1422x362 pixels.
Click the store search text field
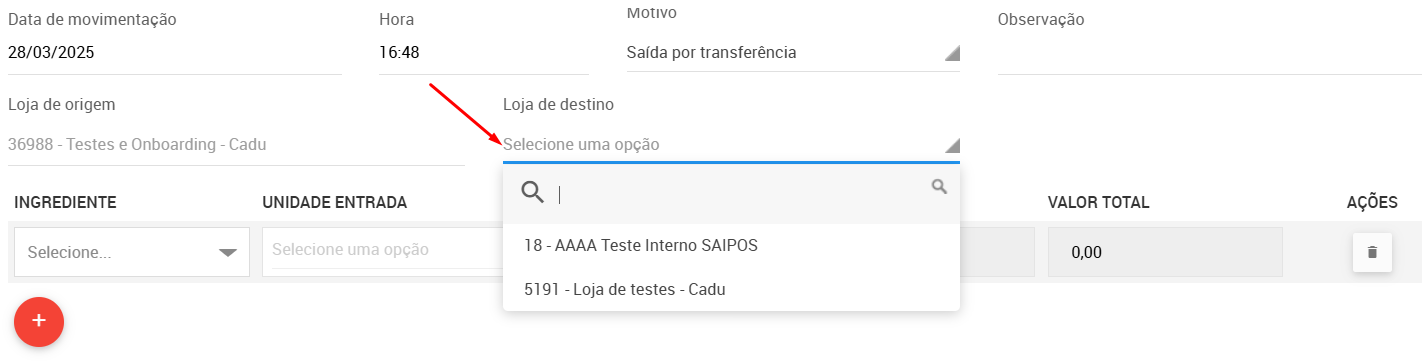pyautogui.click(x=740, y=194)
